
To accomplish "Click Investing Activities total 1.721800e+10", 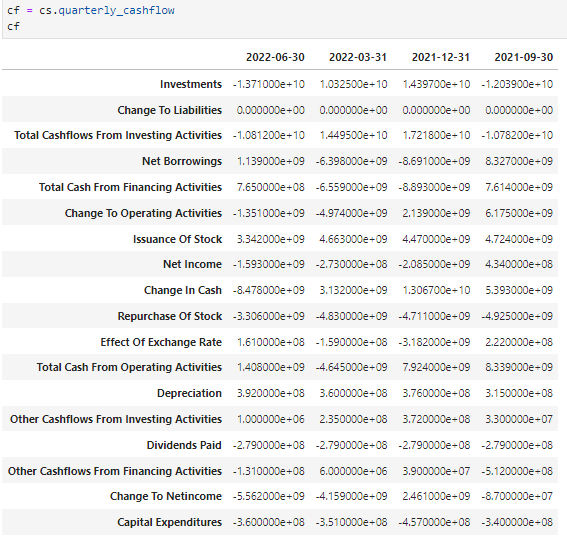I will pyautogui.click(x=436, y=135).
